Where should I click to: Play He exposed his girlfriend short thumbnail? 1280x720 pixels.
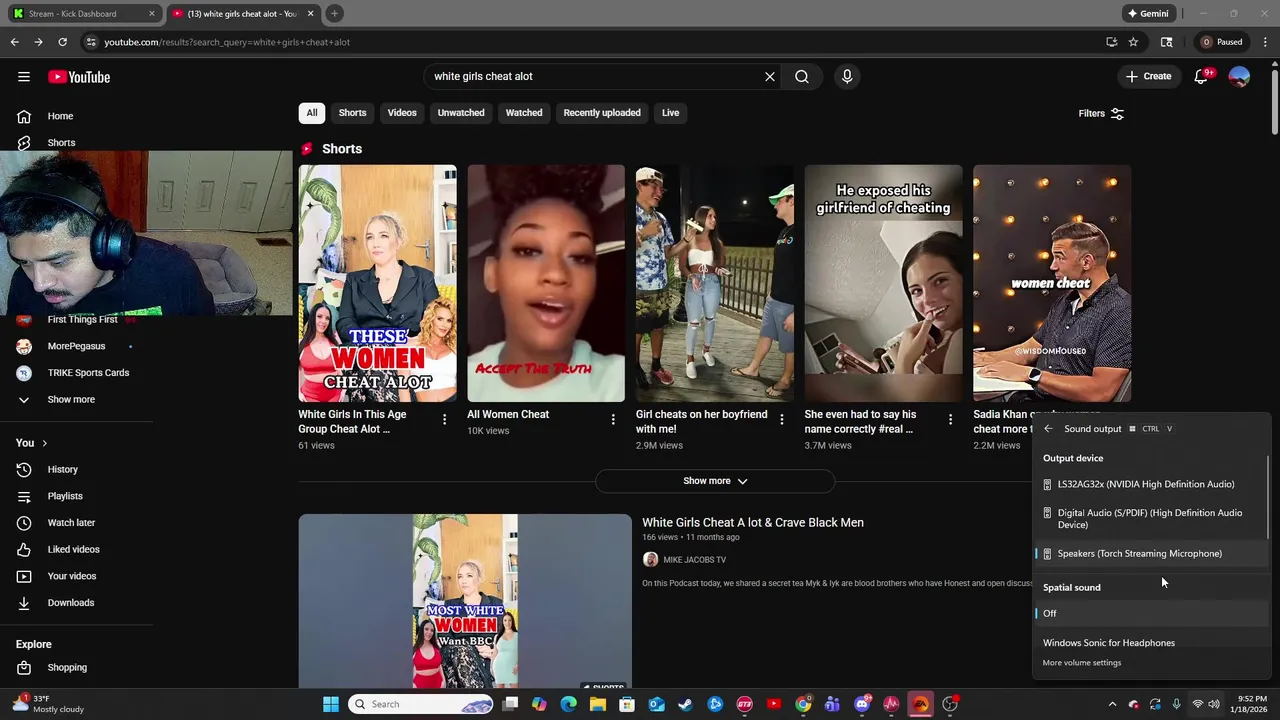tap(884, 284)
